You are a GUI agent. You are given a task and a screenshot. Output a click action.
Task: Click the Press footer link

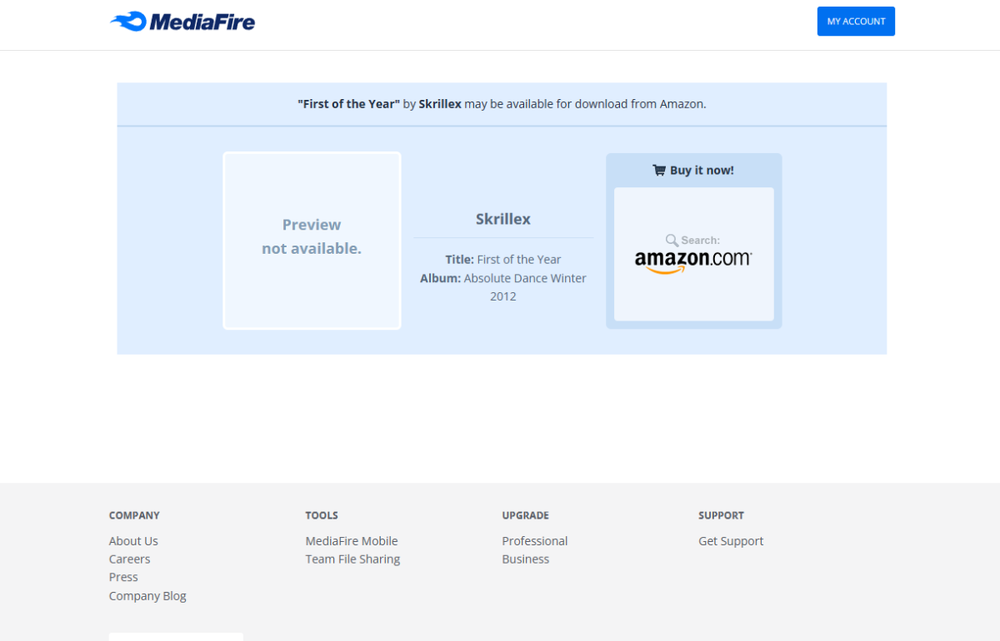123,577
